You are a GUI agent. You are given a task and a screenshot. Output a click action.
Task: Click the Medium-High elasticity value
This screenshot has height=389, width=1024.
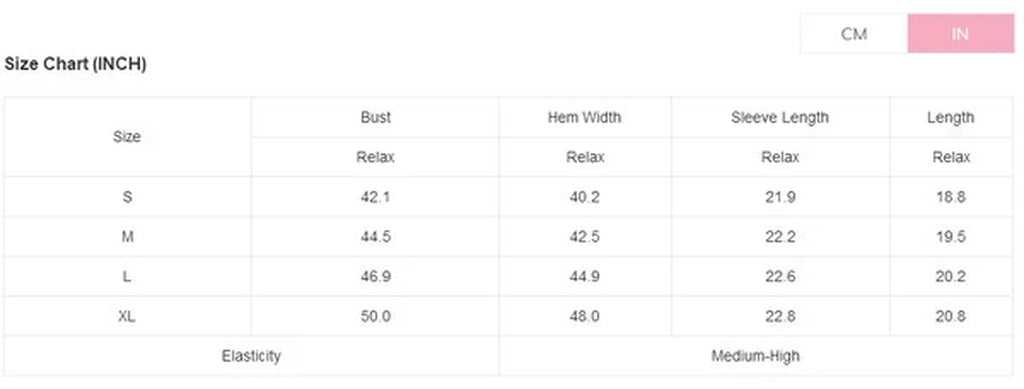click(756, 356)
